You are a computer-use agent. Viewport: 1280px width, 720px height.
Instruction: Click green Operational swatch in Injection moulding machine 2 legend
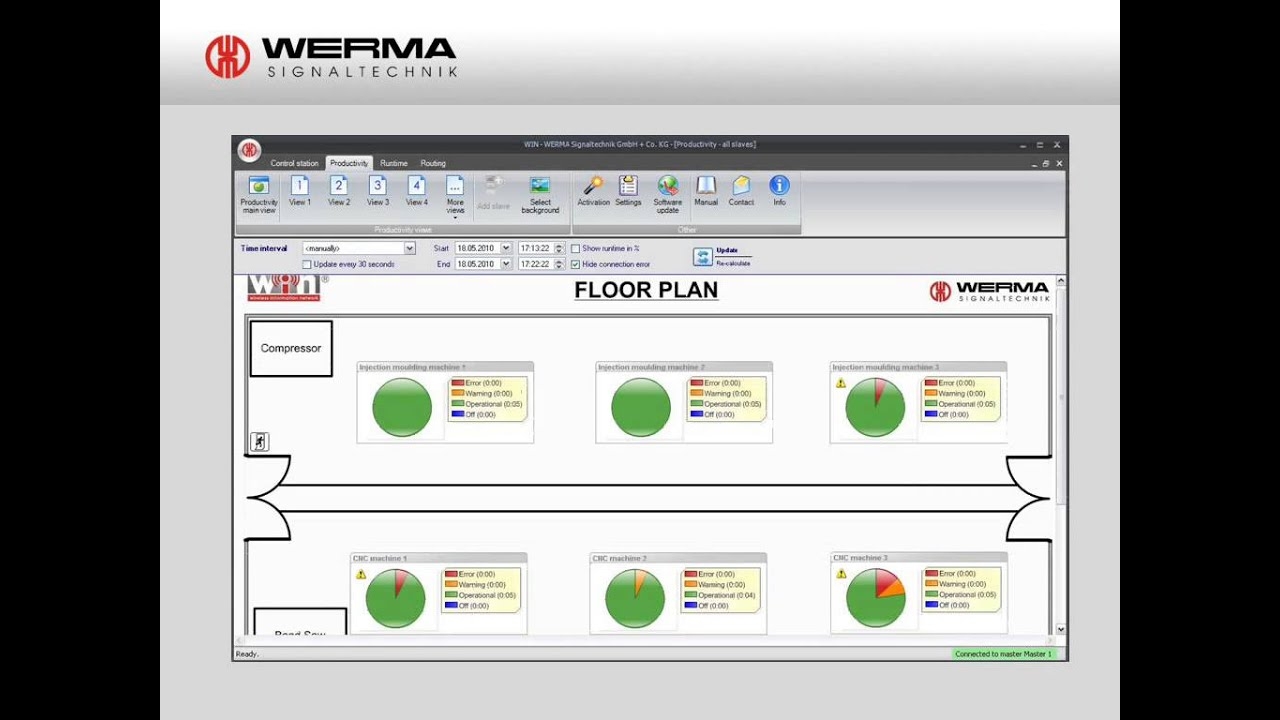[696, 403]
